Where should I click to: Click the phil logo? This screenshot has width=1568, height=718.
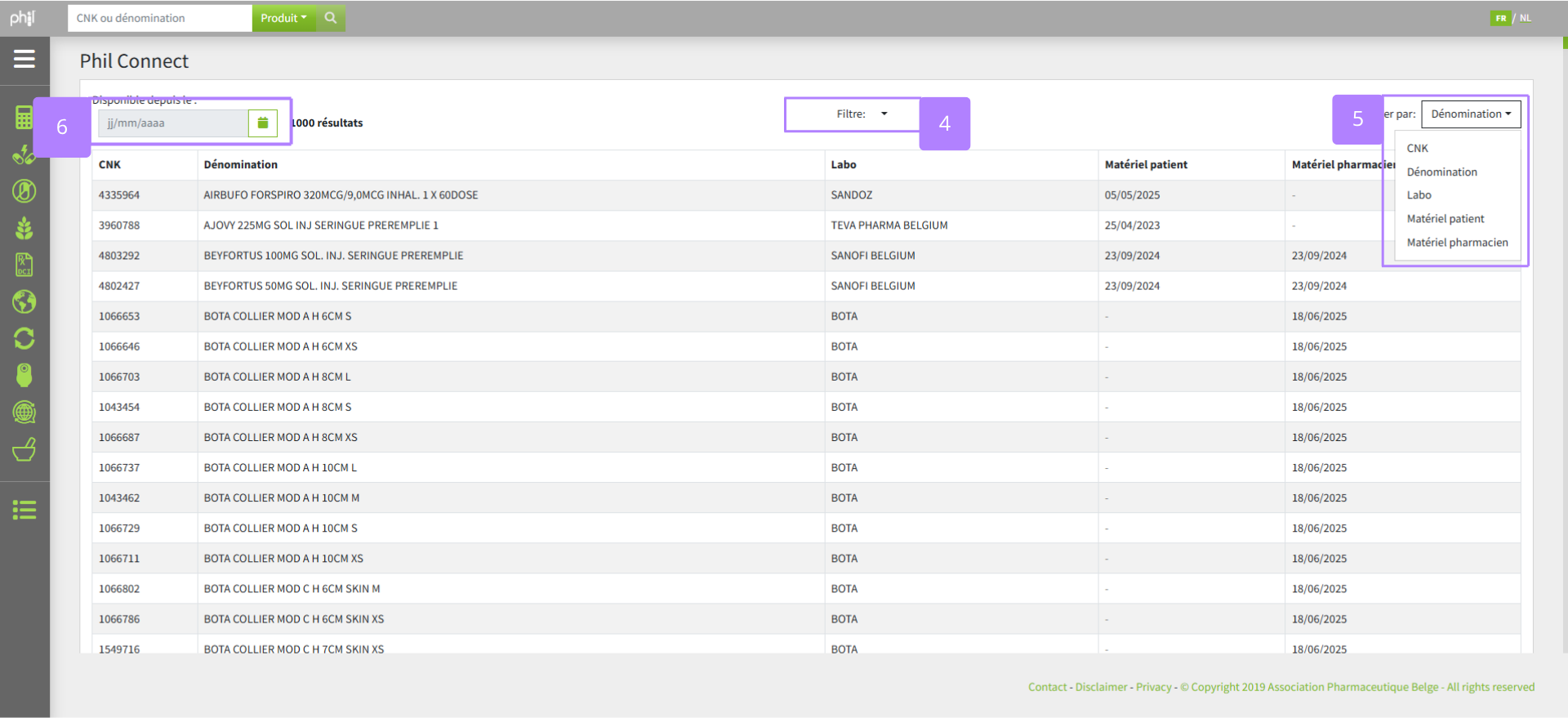click(x=23, y=17)
